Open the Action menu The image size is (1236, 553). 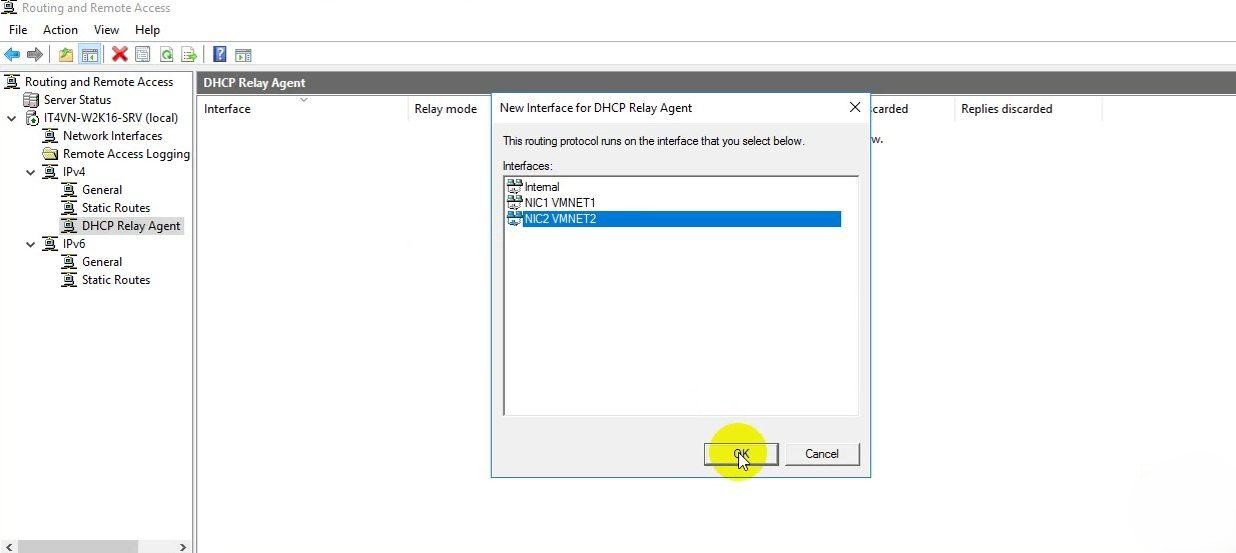(x=60, y=30)
